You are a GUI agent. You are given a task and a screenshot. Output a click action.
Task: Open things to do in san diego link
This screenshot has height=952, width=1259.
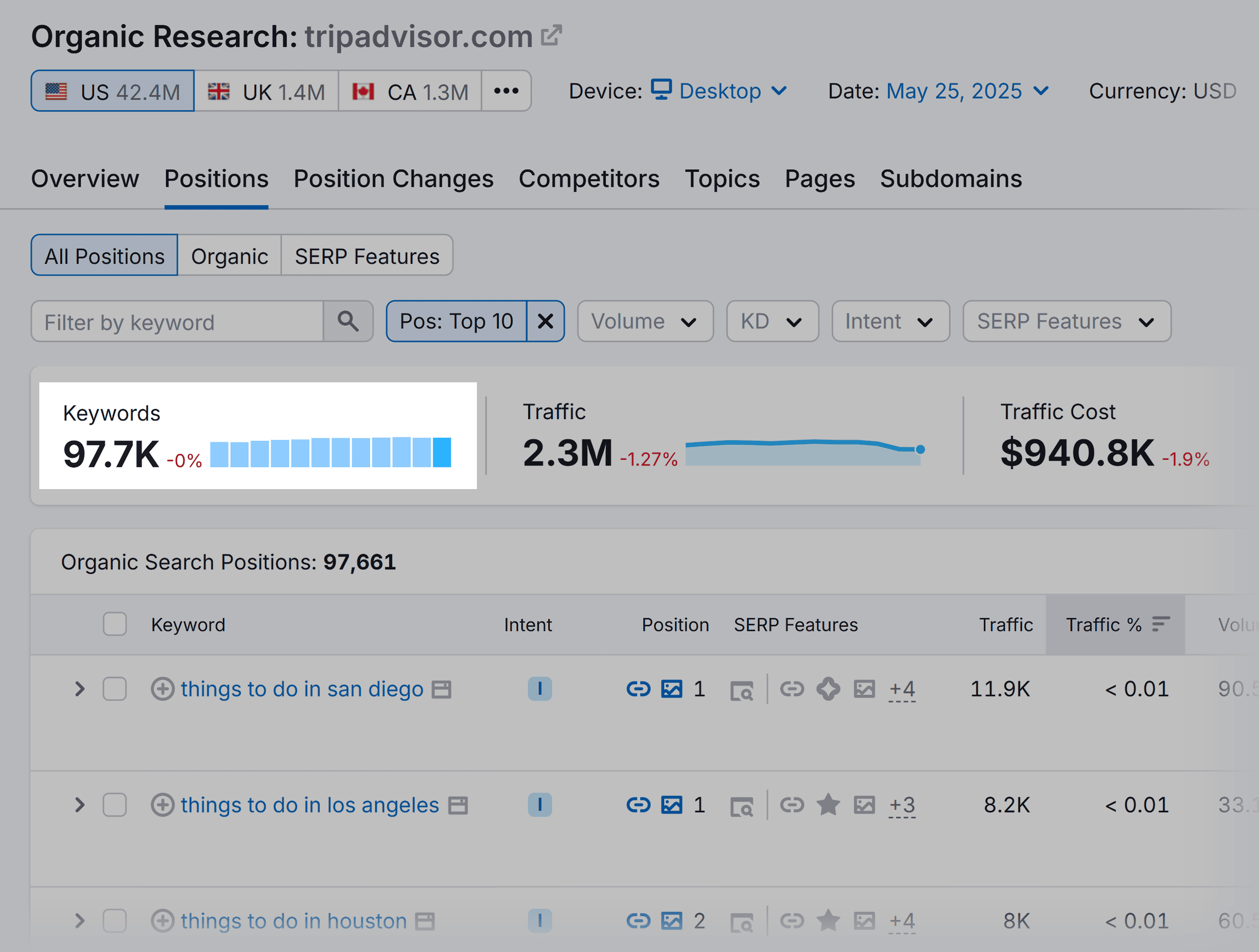pos(302,689)
